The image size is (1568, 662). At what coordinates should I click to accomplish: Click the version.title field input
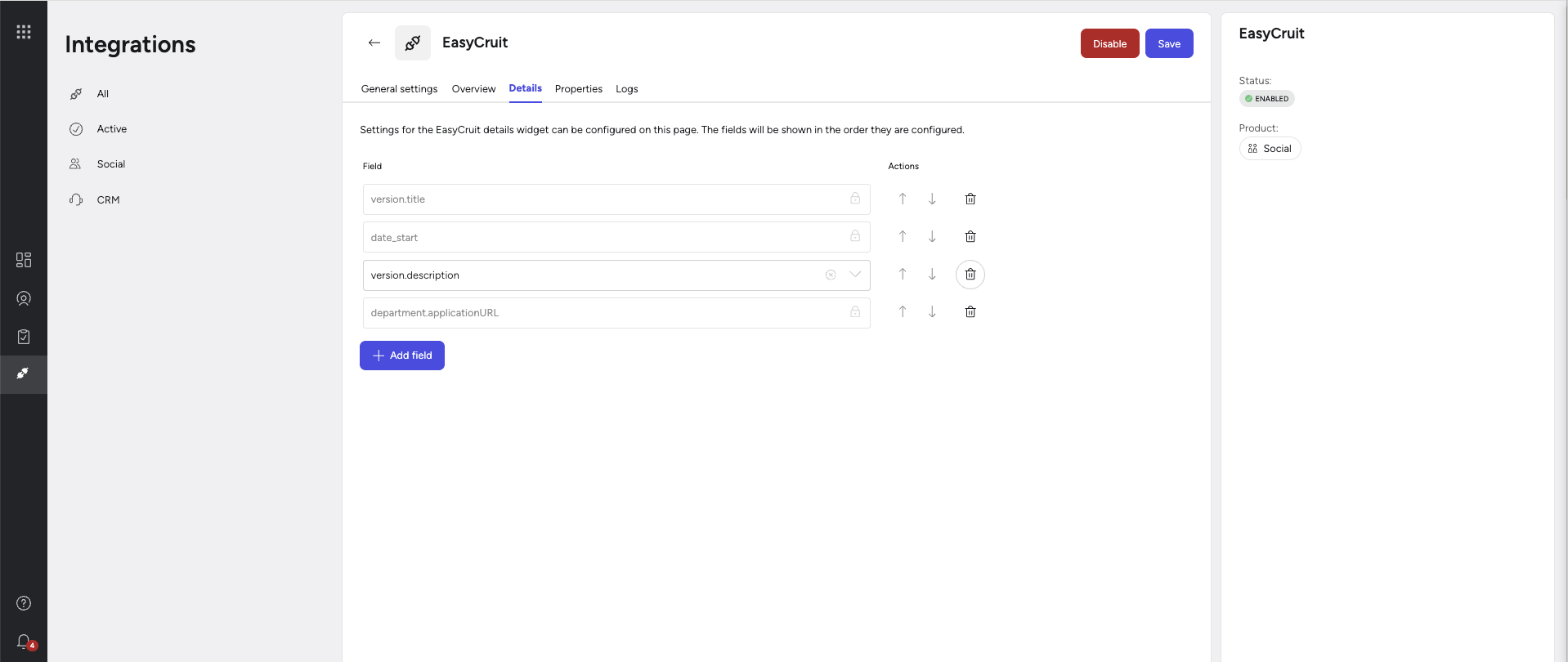point(616,199)
